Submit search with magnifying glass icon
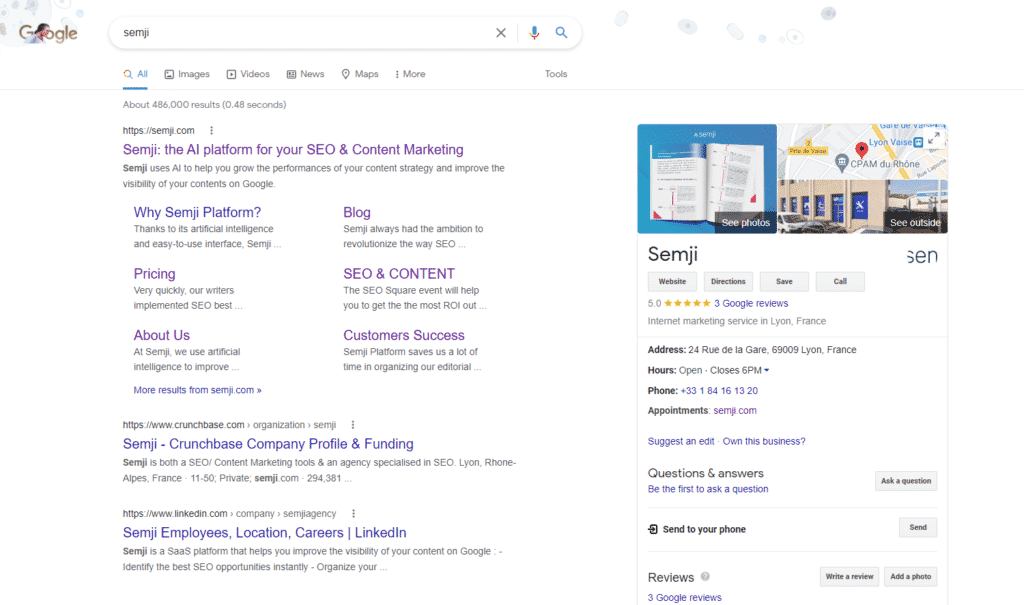 pyautogui.click(x=561, y=33)
